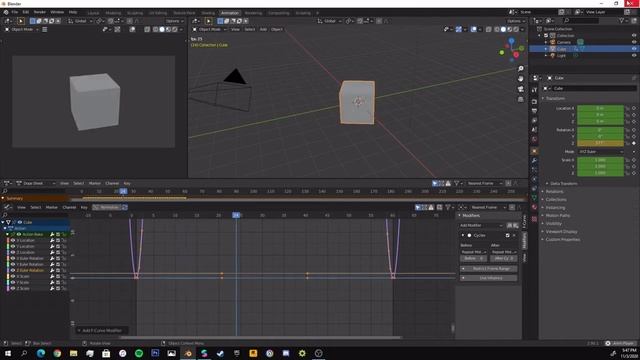Viewport: 640px width, 360px height.
Task: Click the Location X value field
Action: [600, 108]
